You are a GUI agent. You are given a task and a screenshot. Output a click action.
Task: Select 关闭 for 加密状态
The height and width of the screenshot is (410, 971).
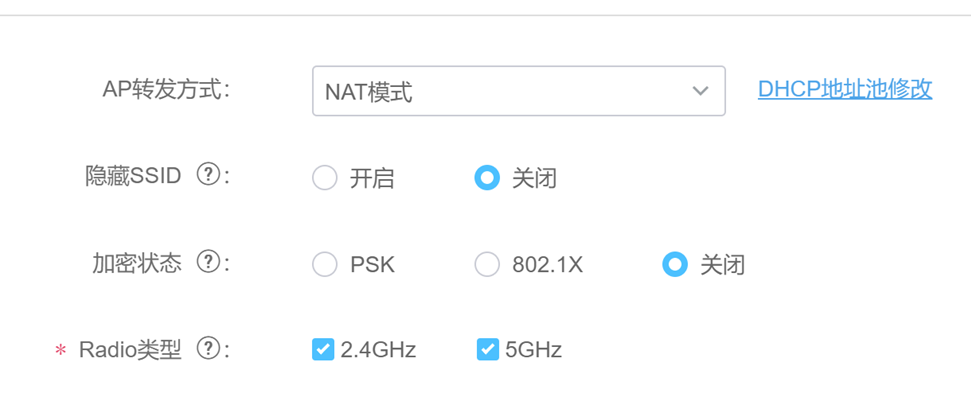click(x=675, y=265)
